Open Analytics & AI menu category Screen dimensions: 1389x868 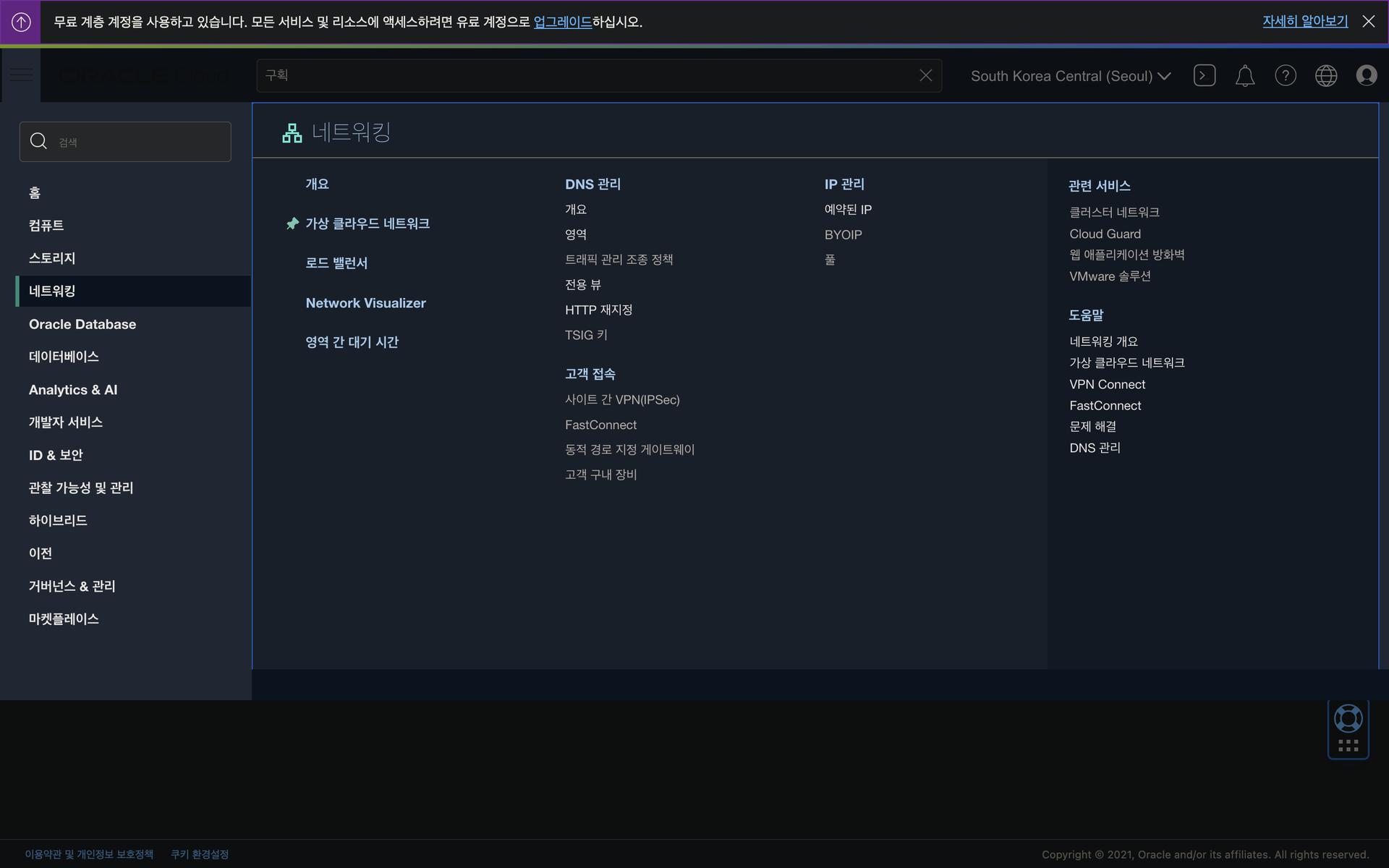click(73, 390)
